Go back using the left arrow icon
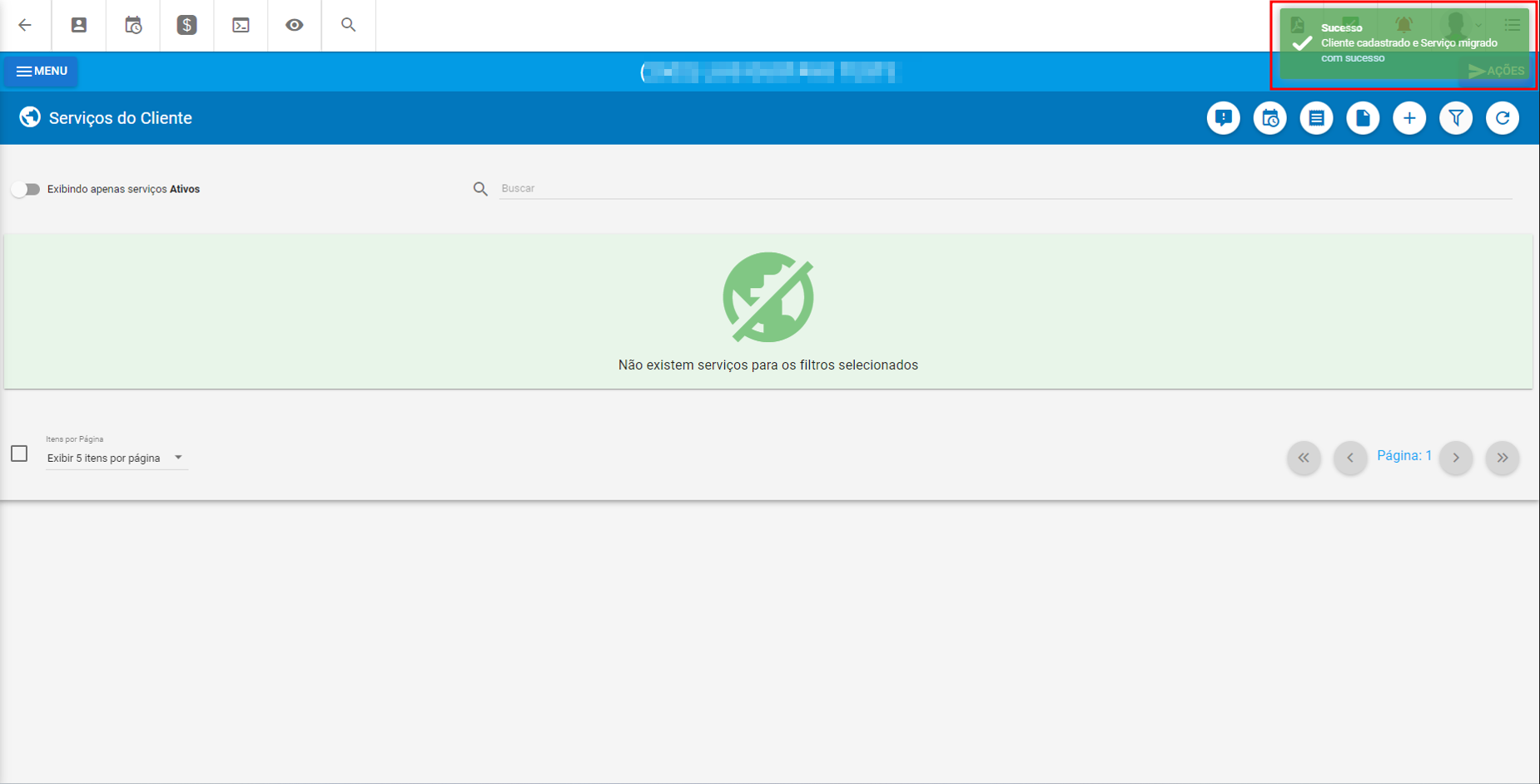Screen dimensions: 1540x784 click(x=25, y=25)
